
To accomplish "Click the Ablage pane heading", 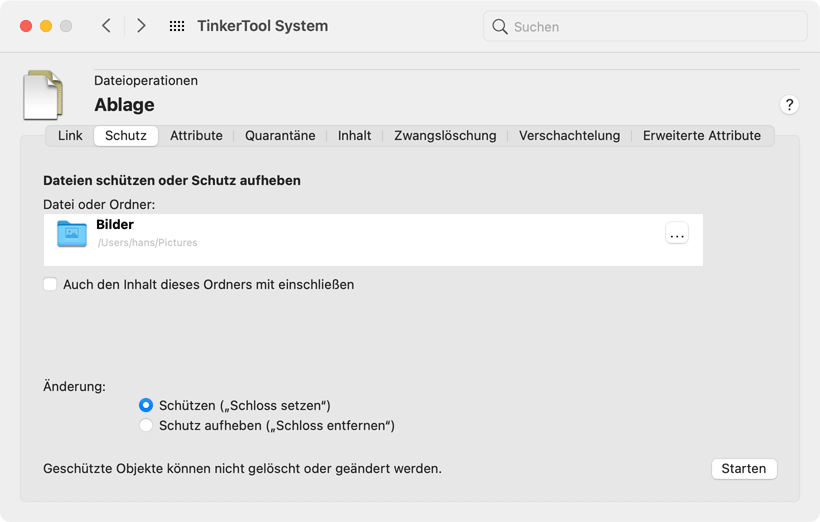I will (124, 105).
